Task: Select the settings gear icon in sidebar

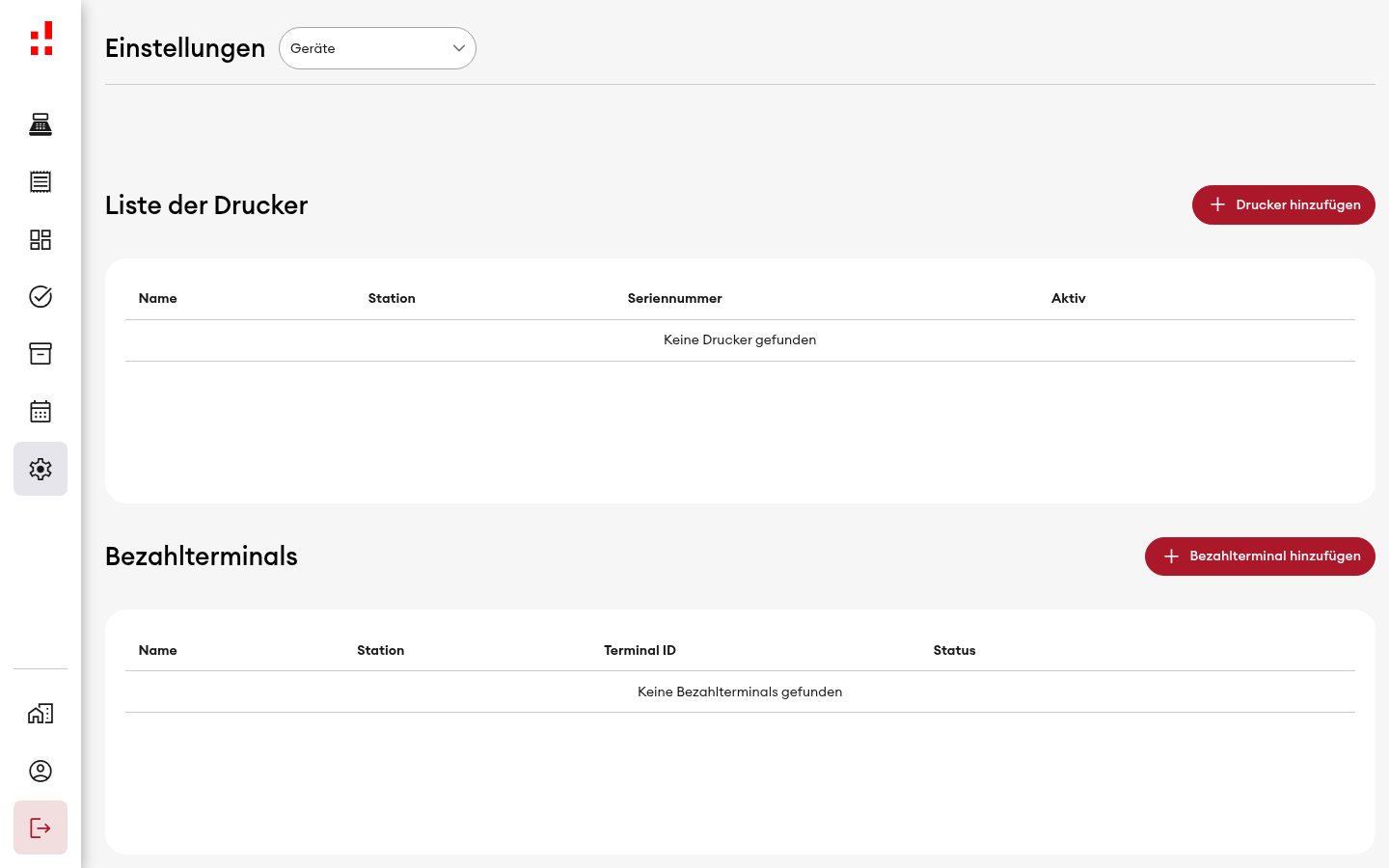Action: tap(41, 469)
